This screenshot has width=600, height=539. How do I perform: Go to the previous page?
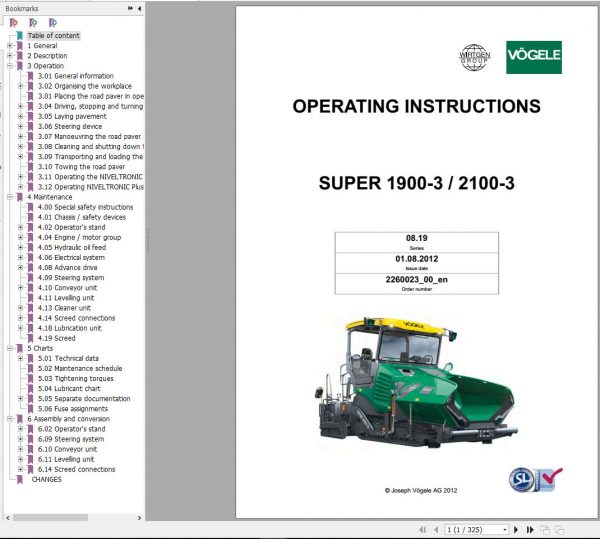click(x=436, y=529)
